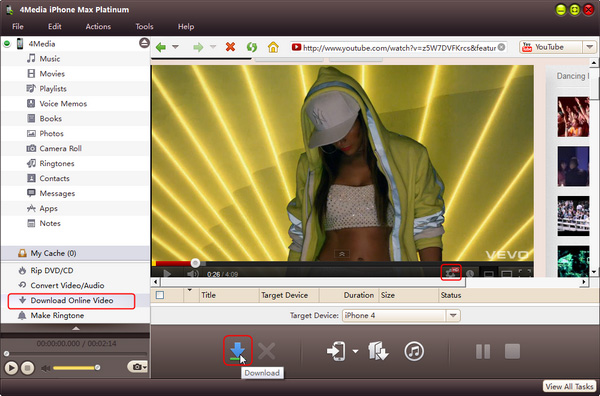Screen dimensions: 600x396
Task: Click the YouTube video progress bar
Action: click(342, 263)
